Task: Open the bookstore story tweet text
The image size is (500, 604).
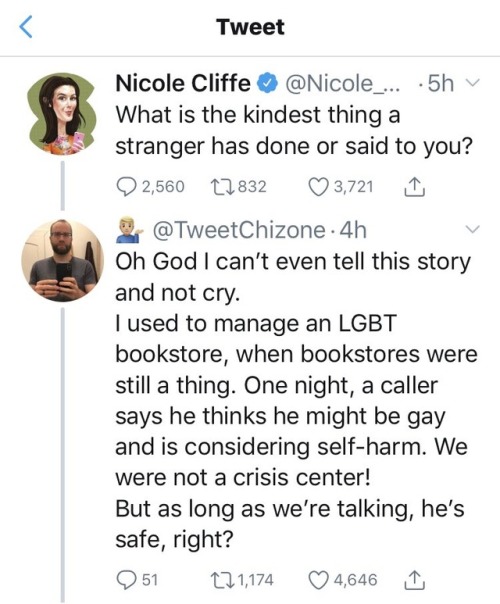Action: 296,400
